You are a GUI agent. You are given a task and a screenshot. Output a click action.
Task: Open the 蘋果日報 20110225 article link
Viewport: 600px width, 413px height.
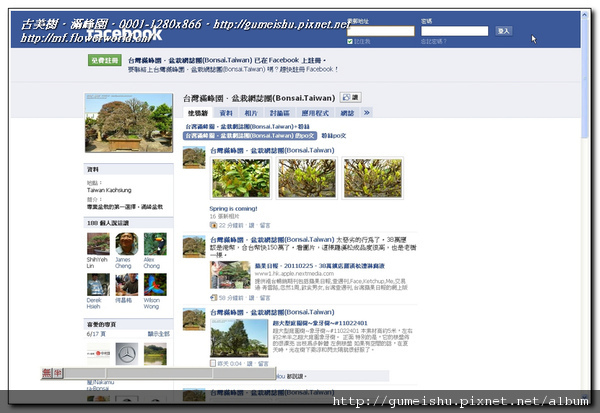(x=320, y=266)
